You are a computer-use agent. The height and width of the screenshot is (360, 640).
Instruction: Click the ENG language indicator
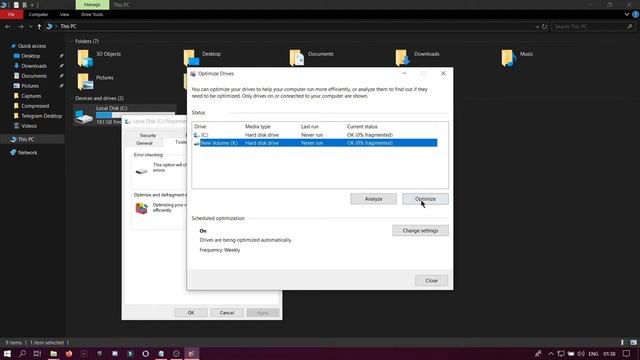(594, 353)
